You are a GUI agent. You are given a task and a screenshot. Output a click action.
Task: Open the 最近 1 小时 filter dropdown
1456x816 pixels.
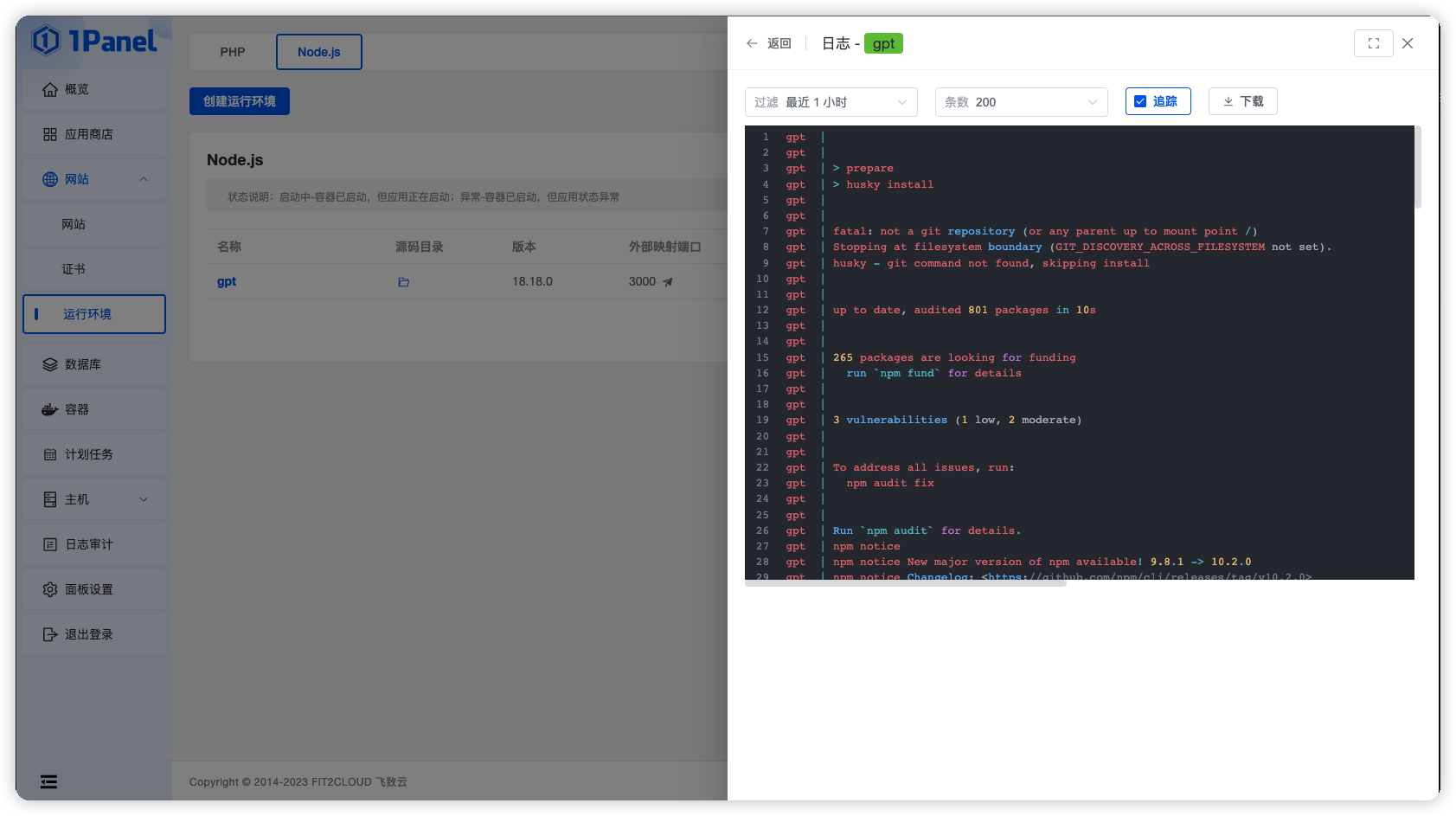coord(831,101)
